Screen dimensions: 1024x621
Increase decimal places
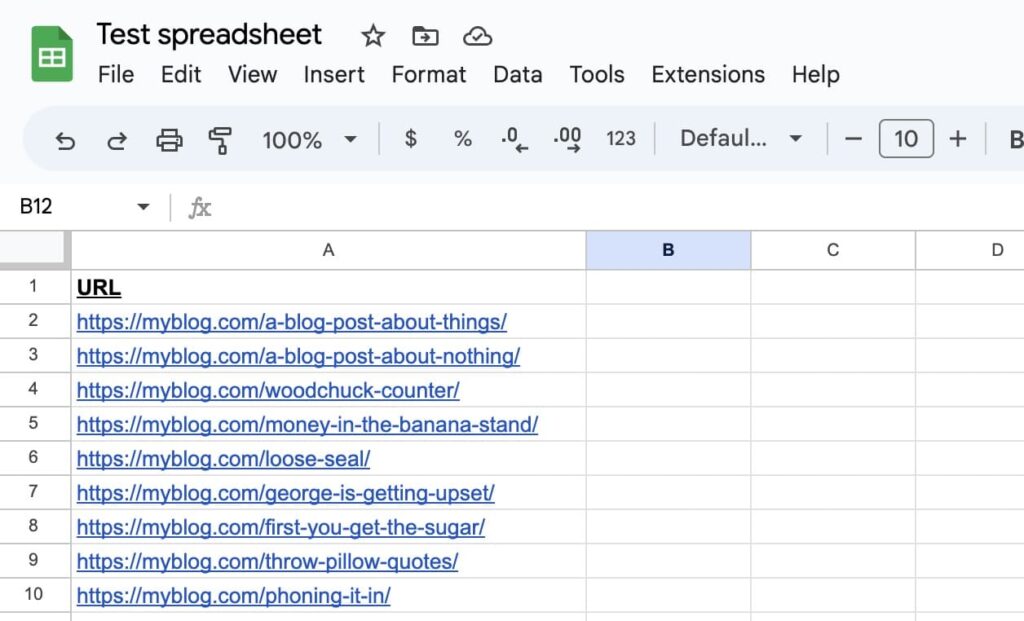tap(568, 139)
